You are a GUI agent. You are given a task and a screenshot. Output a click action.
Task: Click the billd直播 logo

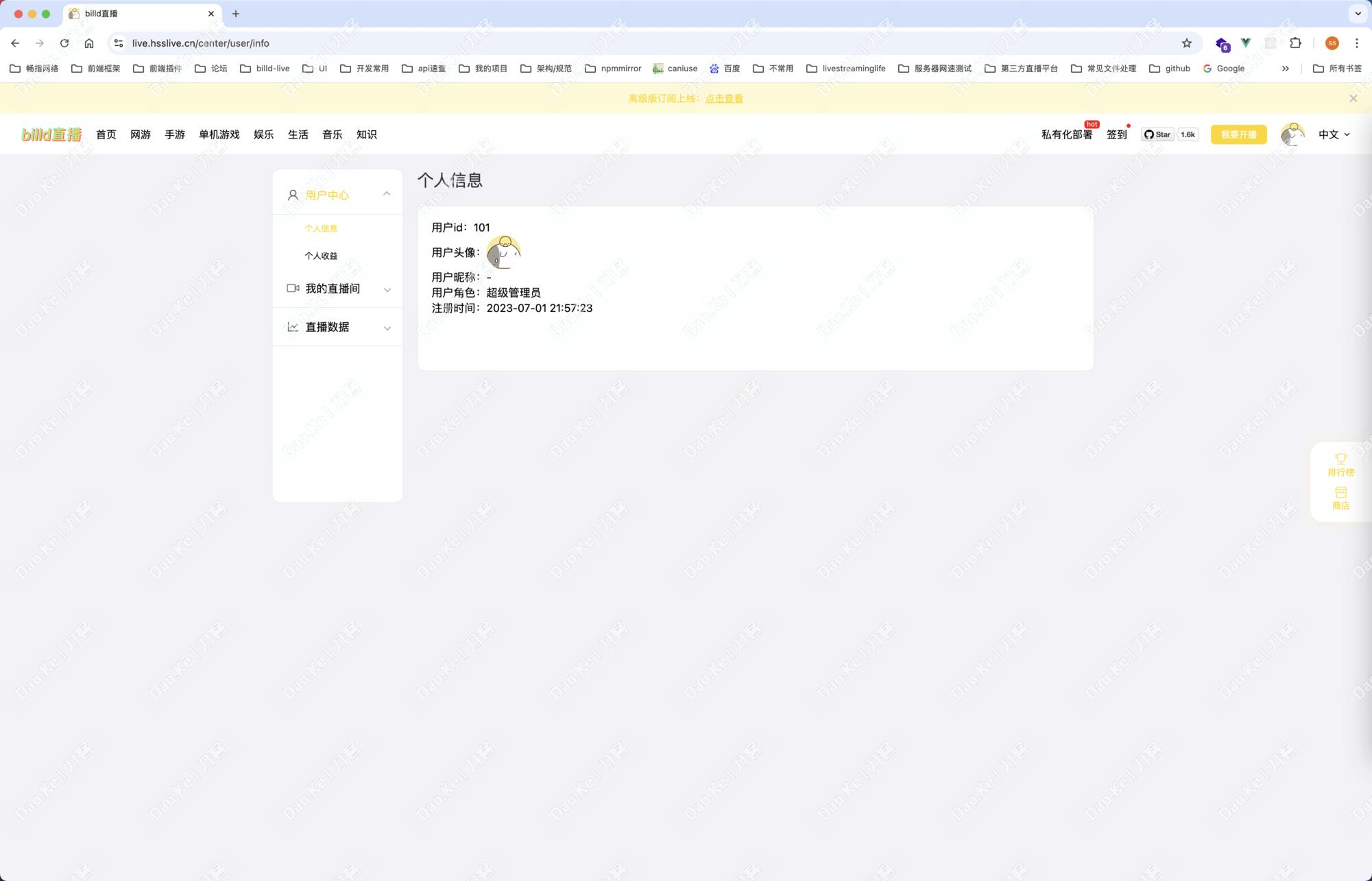(x=51, y=134)
